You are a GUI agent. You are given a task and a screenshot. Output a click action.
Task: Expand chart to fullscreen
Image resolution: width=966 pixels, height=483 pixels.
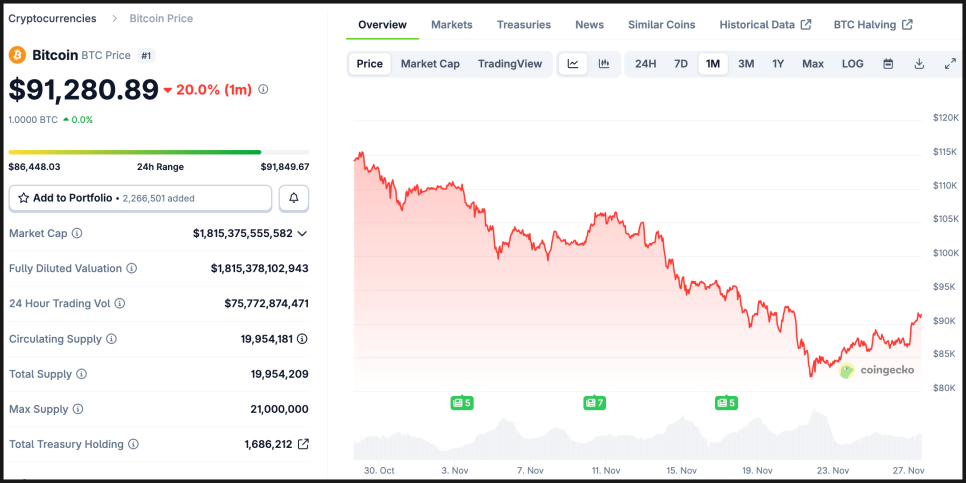(950, 64)
